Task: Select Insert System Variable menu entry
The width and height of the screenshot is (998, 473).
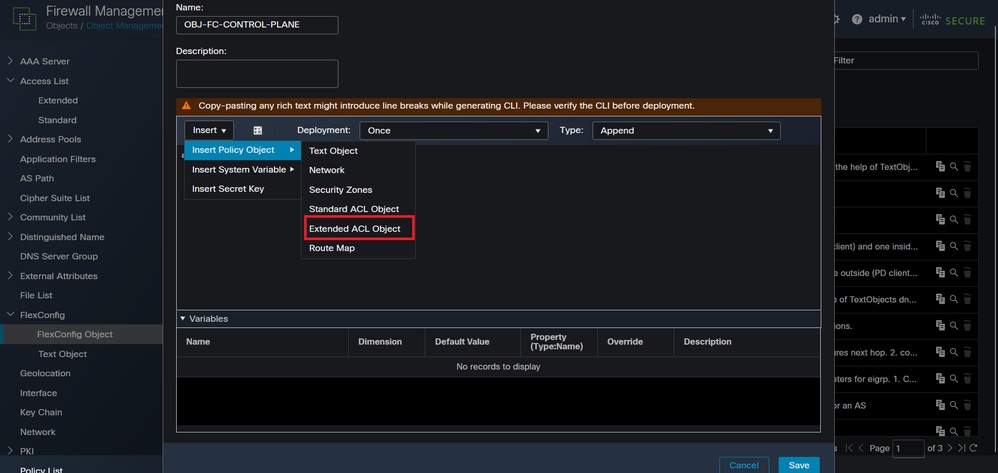Action: (x=242, y=169)
